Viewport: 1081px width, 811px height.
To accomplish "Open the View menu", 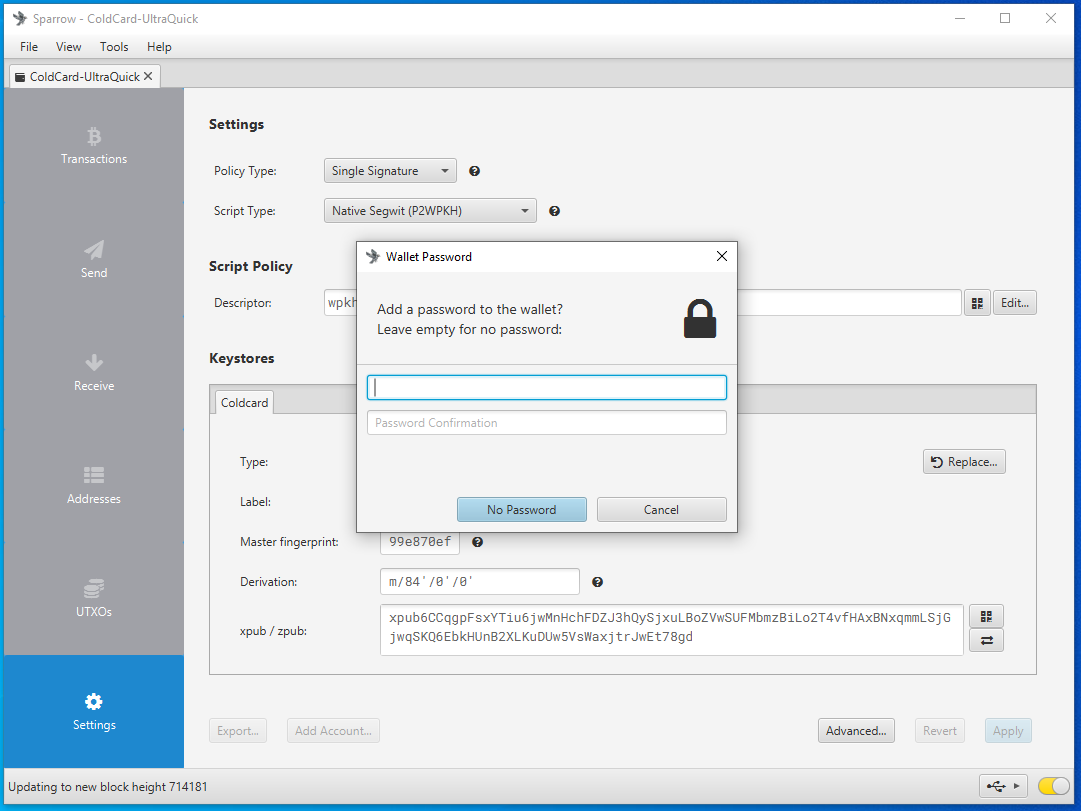I will (68, 47).
